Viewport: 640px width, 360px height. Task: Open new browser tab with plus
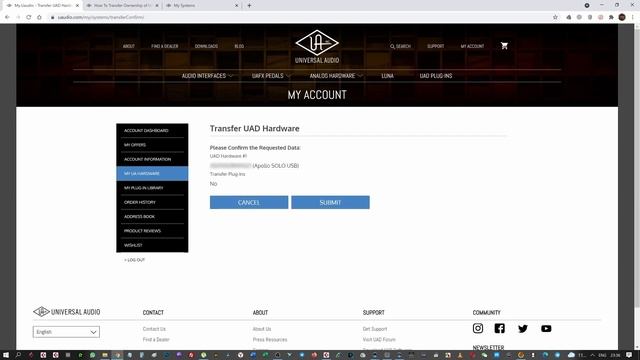click(249, 6)
